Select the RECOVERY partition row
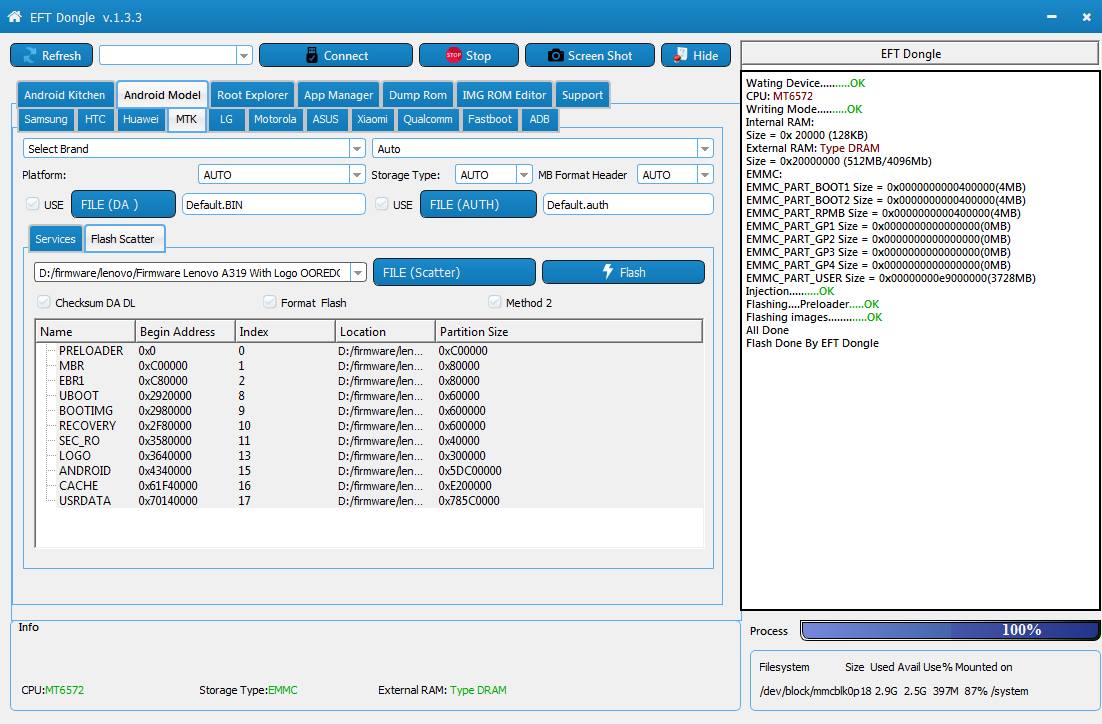 point(369,425)
